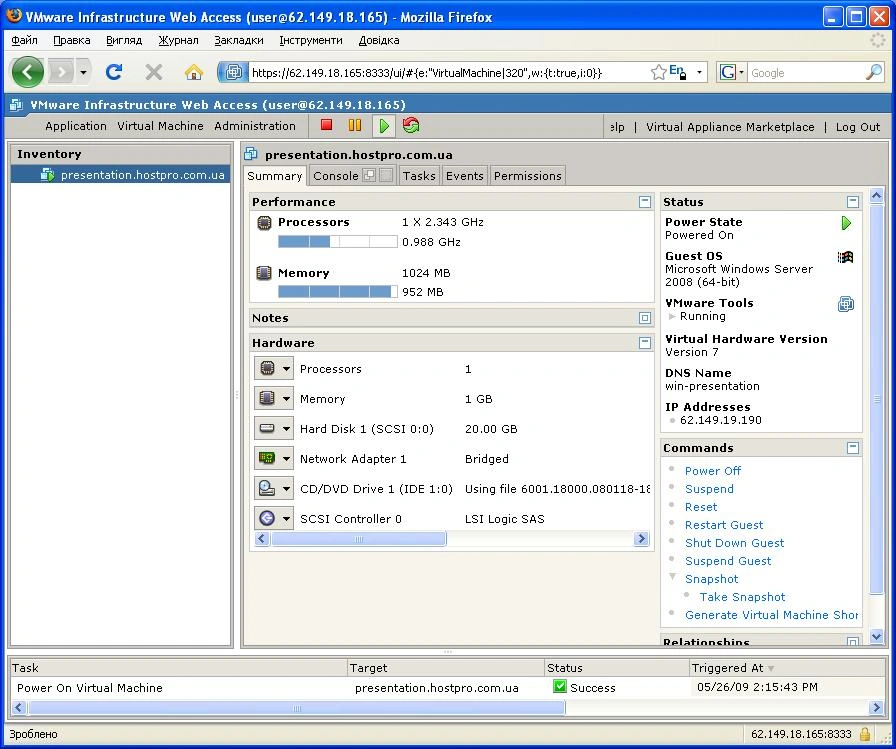Image resolution: width=896 pixels, height=749 pixels.
Task: Open Firefox Закладки menu
Action: click(239, 41)
